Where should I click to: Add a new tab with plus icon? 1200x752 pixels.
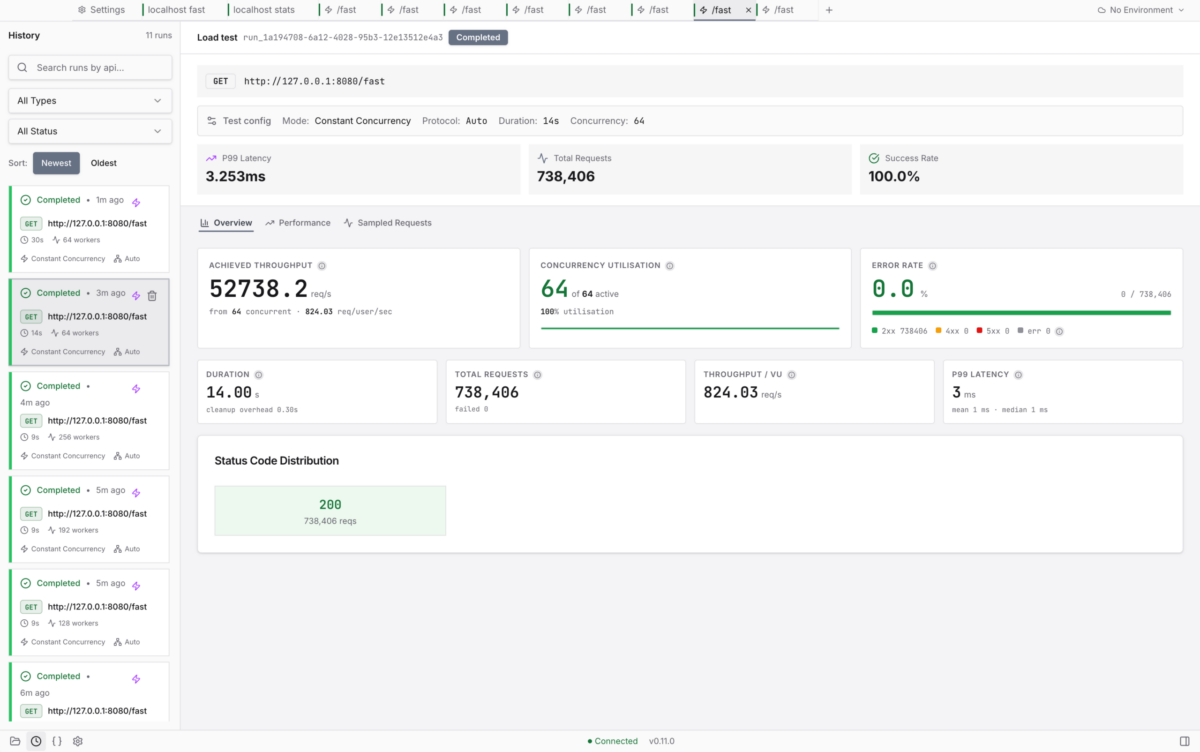[829, 10]
